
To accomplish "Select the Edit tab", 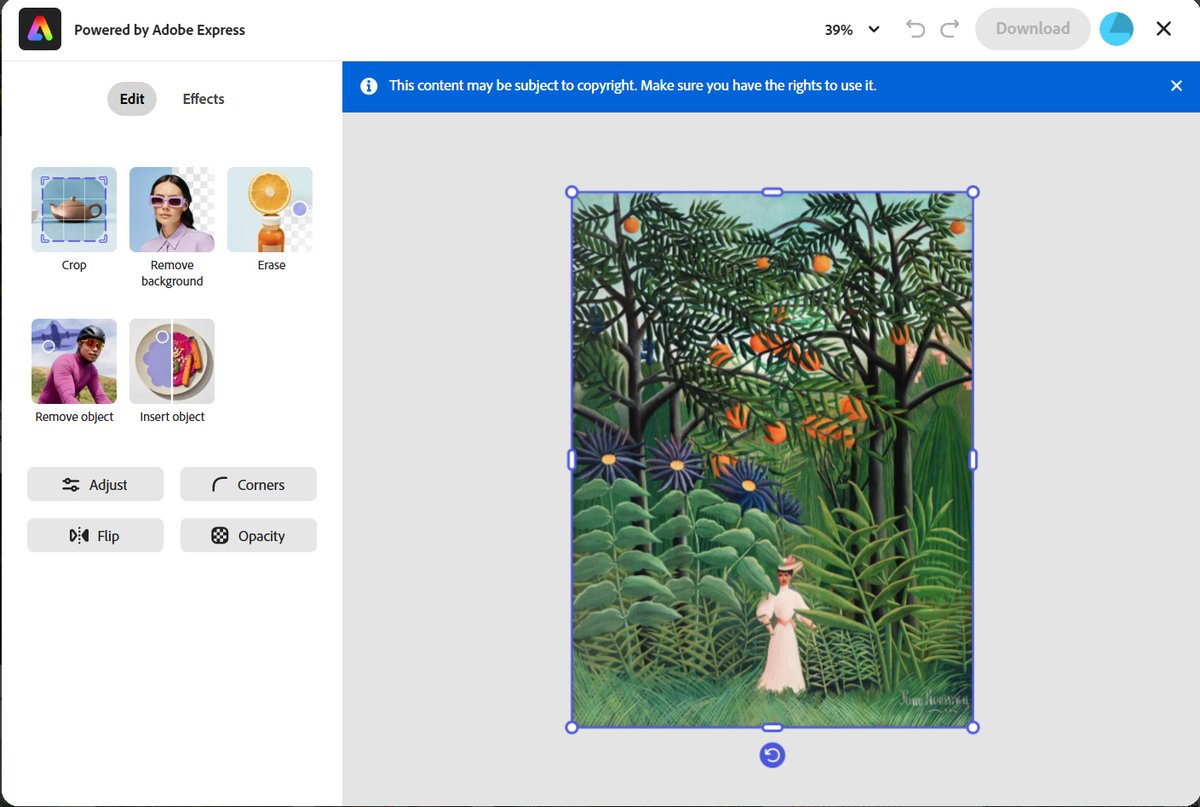I will (x=132, y=99).
